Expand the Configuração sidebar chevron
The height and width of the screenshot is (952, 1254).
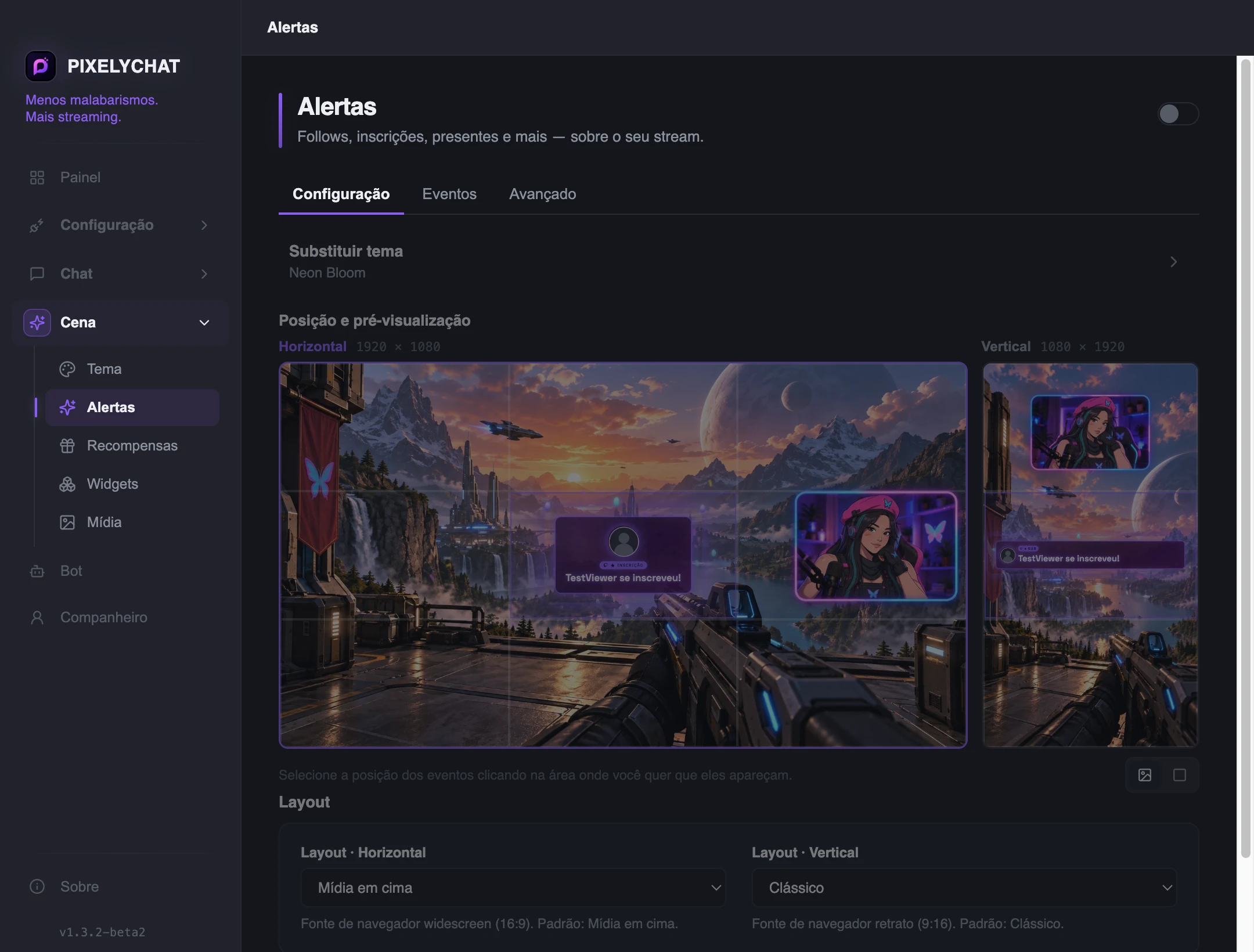(204, 225)
